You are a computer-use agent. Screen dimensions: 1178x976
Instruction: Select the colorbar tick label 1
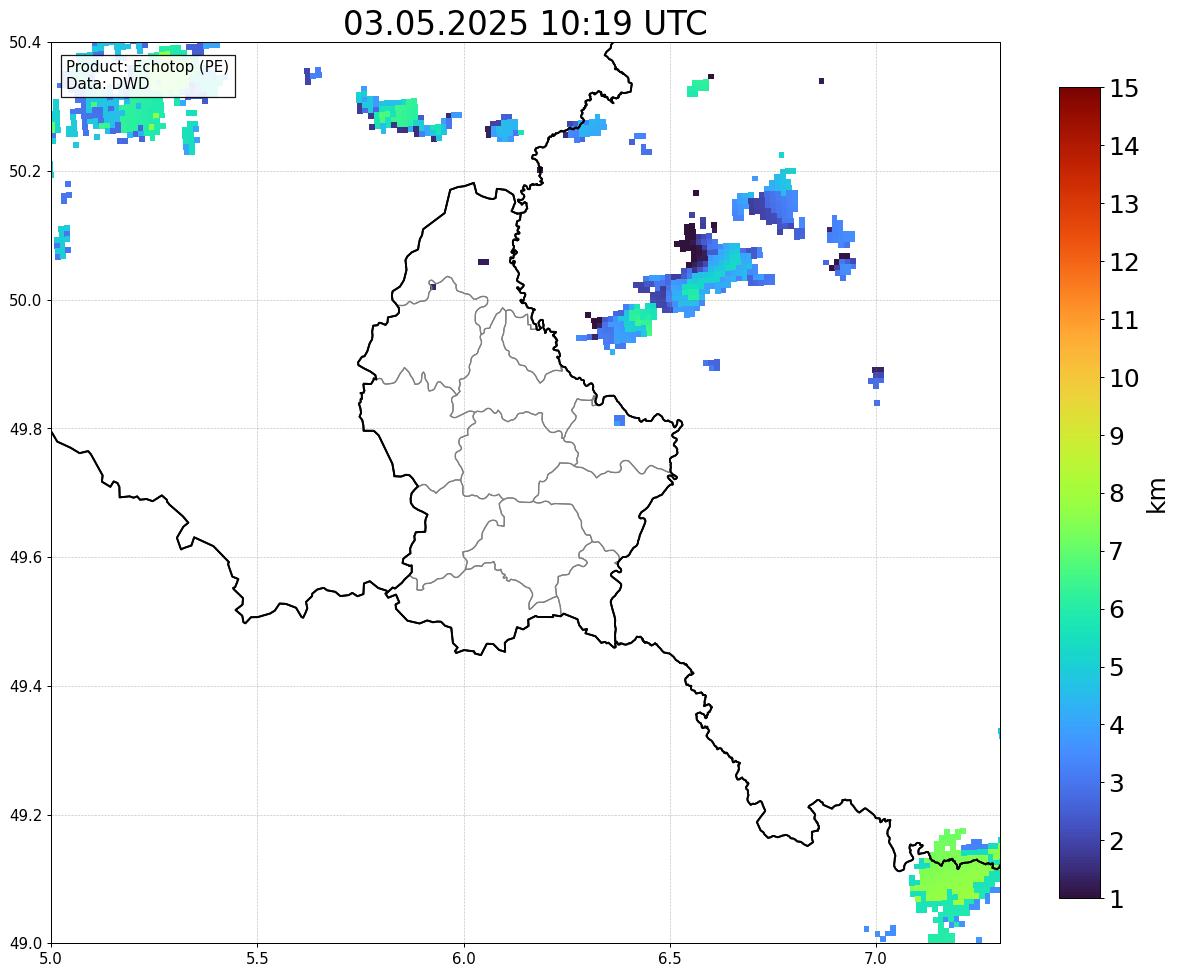tap(1117, 899)
